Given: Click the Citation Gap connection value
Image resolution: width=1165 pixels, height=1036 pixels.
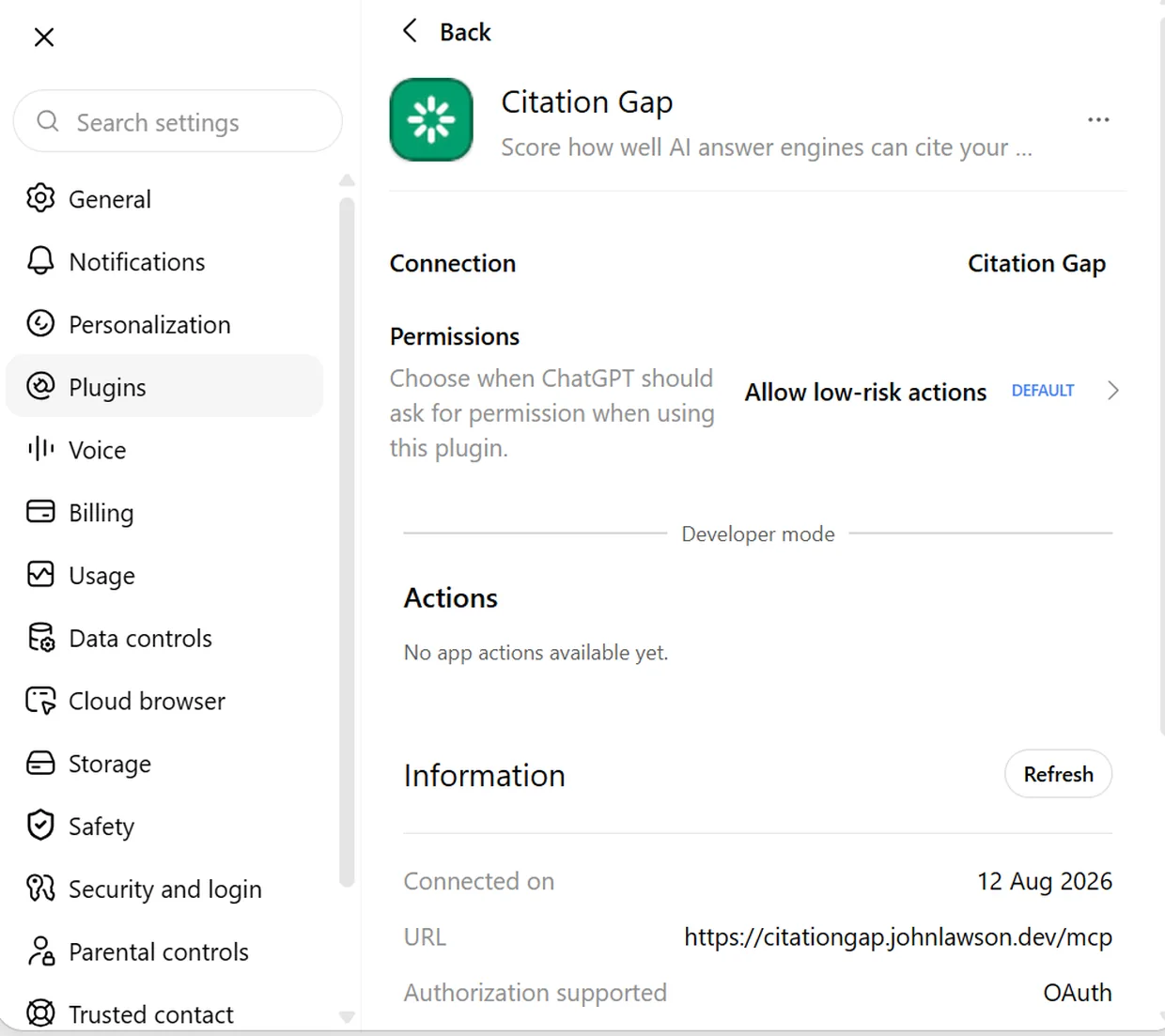Looking at the screenshot, I should pyautogui.click(x=1036, y=264).
